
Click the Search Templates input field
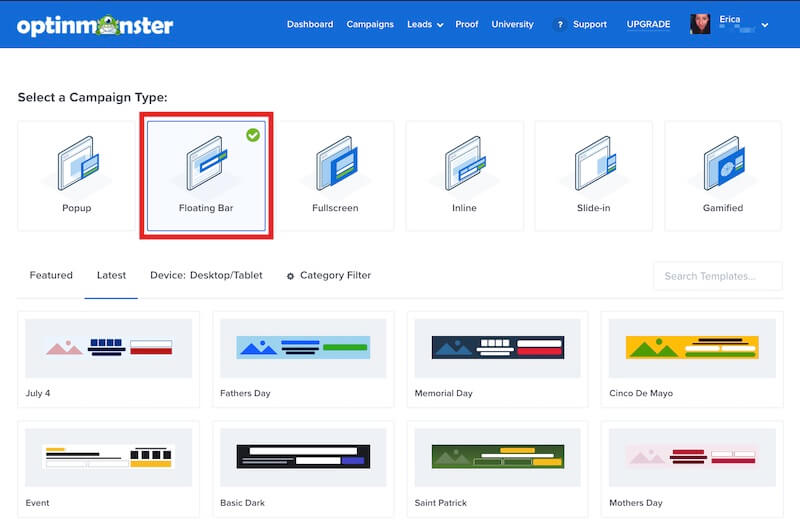[717, 276]
